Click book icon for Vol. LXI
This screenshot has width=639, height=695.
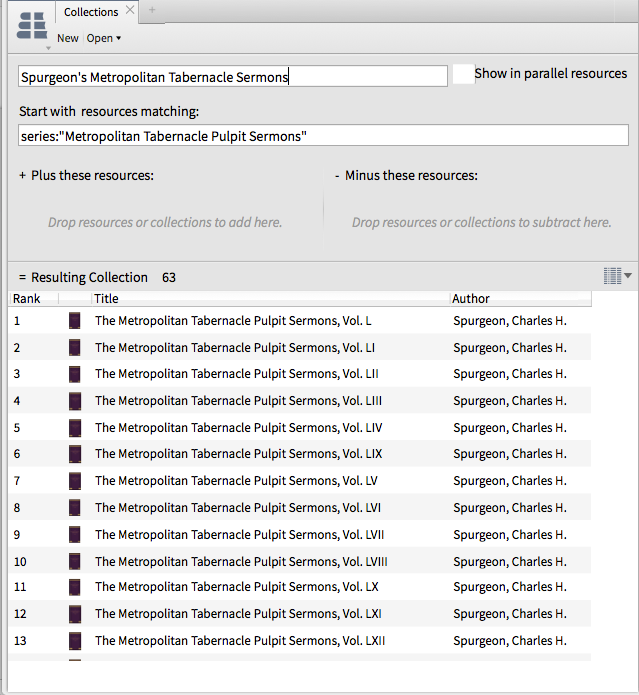click(x=75, y=614)
